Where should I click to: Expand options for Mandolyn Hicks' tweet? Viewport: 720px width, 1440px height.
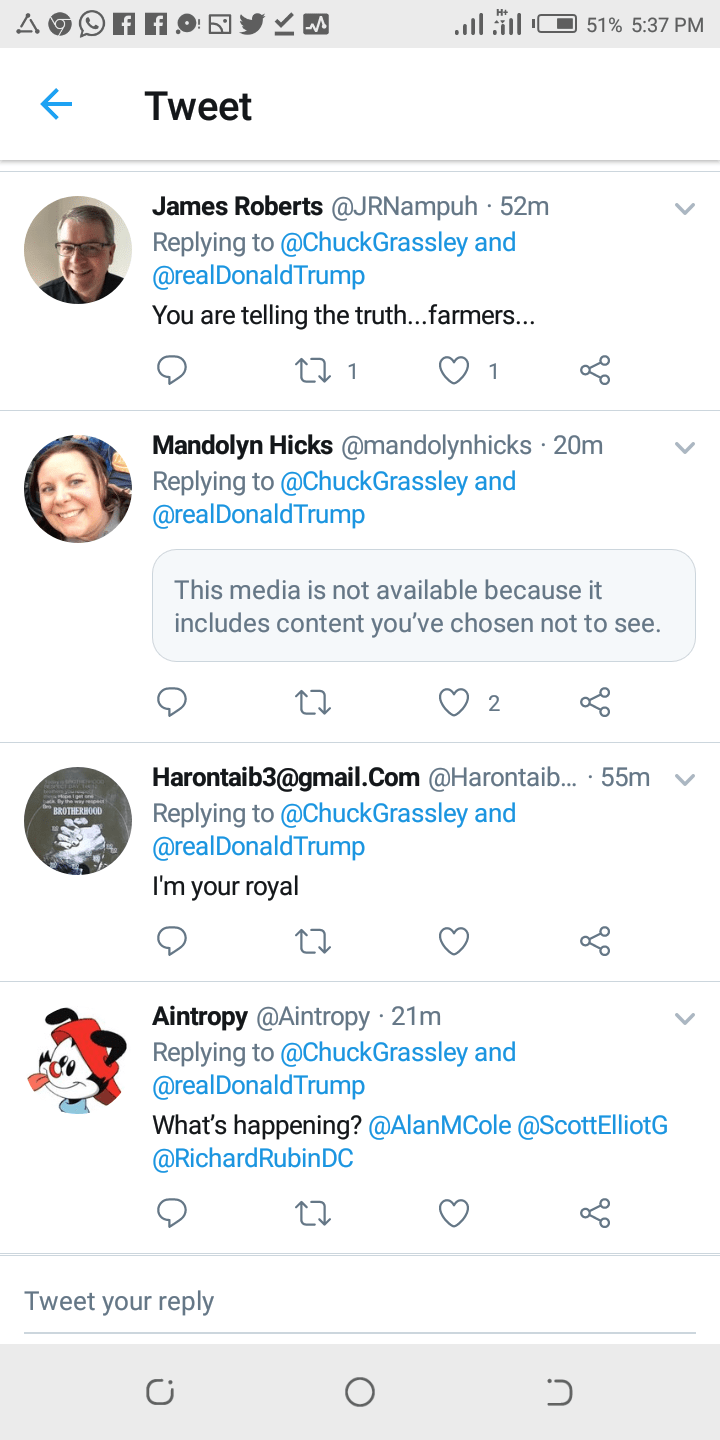click(x=685, y=447)
